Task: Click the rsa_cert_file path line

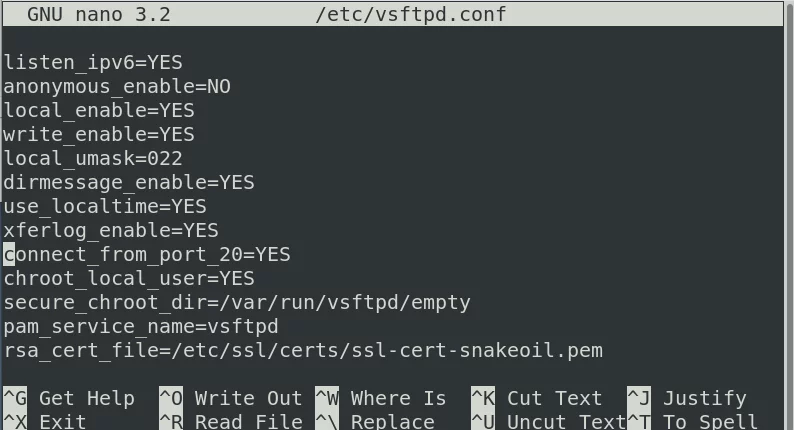Action: point(303,350)
